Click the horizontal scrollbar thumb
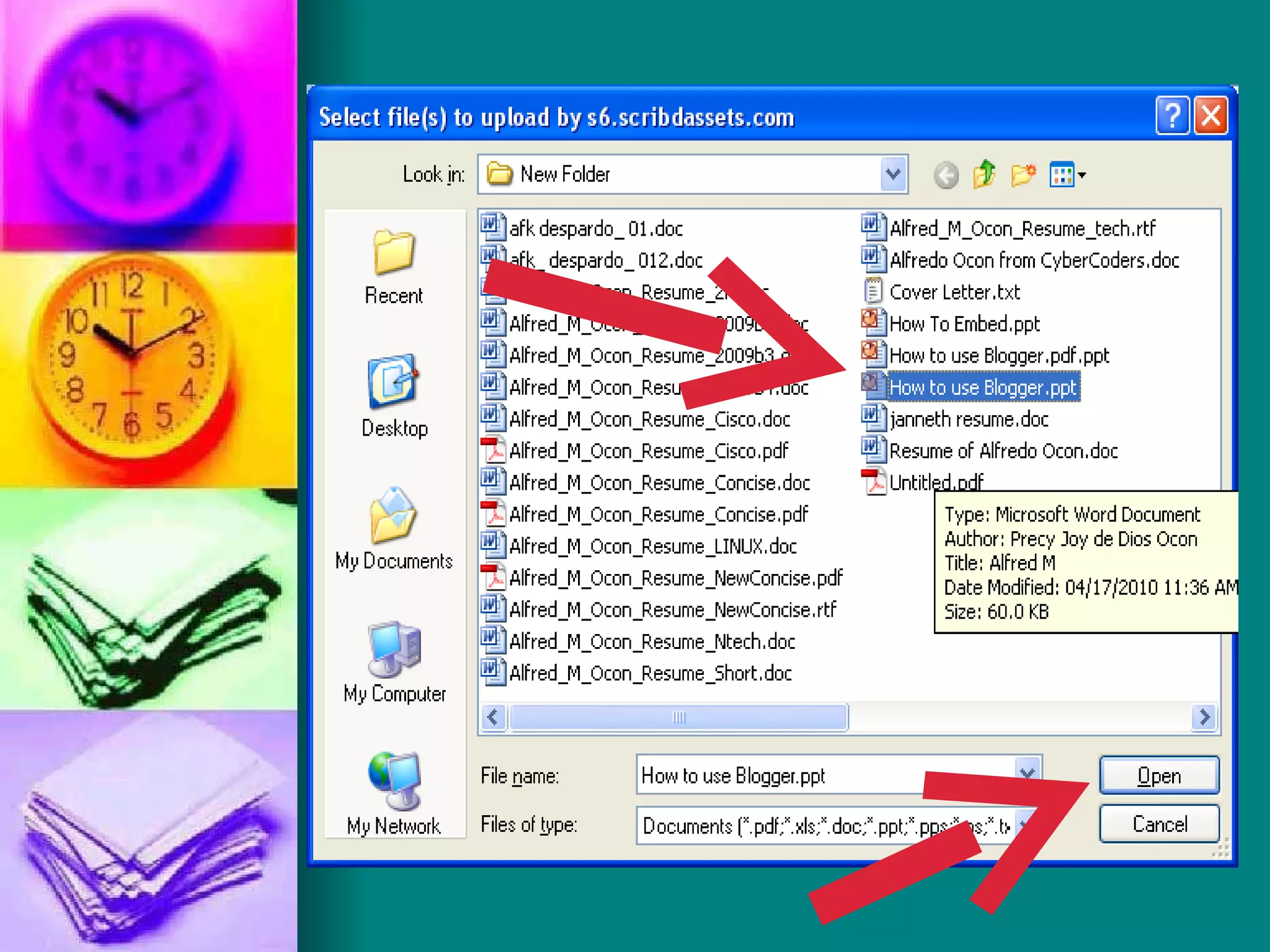 point(678,717)
